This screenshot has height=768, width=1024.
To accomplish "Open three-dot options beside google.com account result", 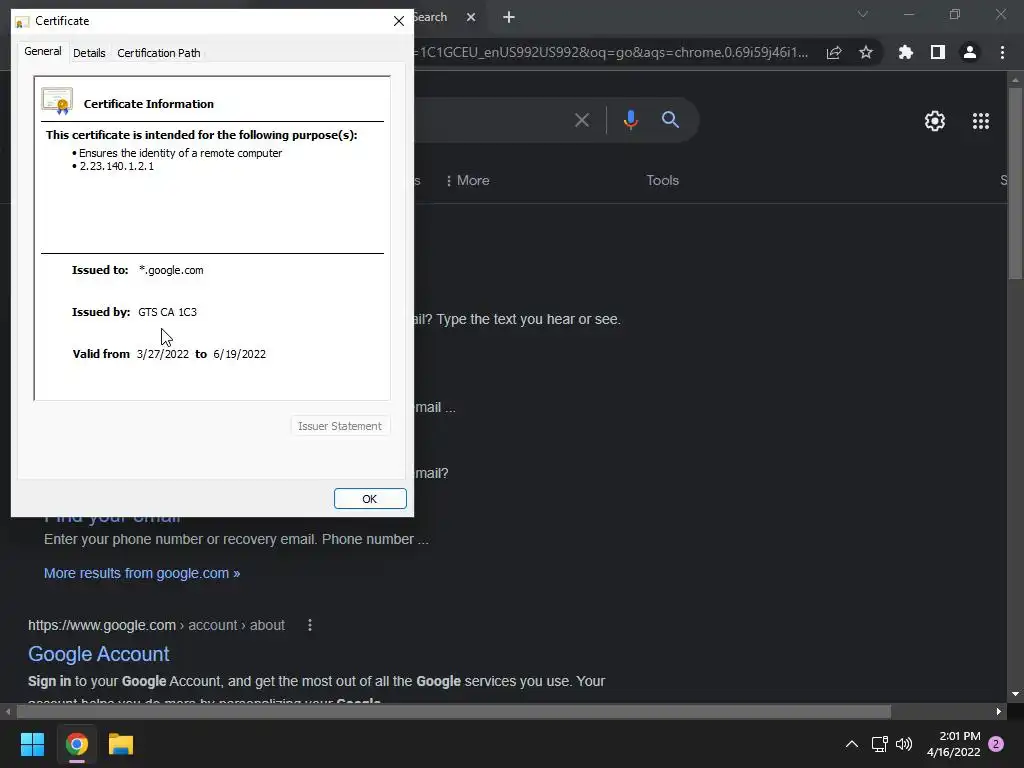I will (x=310, y=626).
